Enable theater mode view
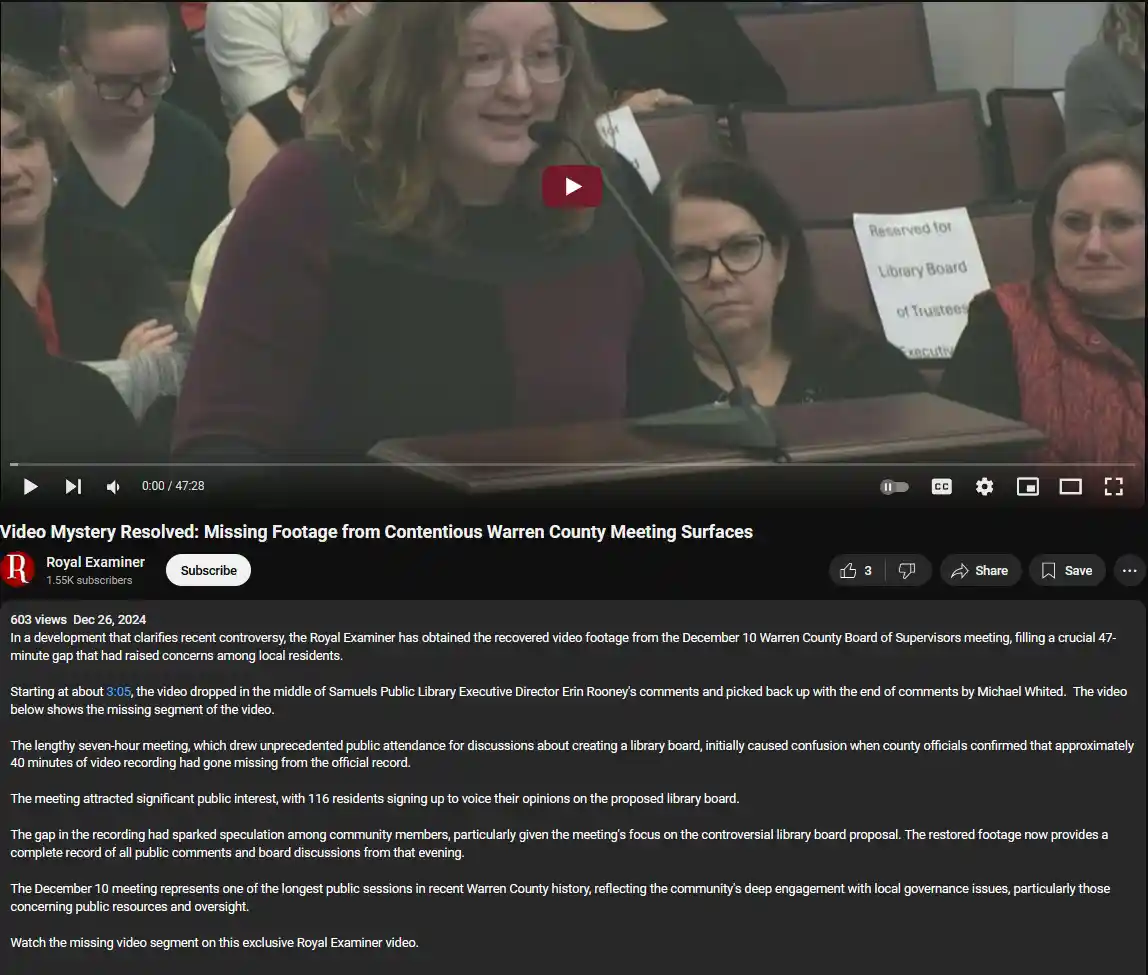This screenshot has height=975, width=1148. coord(1070,486)
